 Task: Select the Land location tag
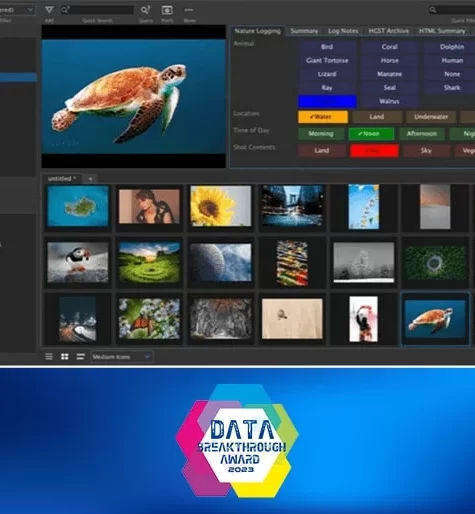point(377,117)
